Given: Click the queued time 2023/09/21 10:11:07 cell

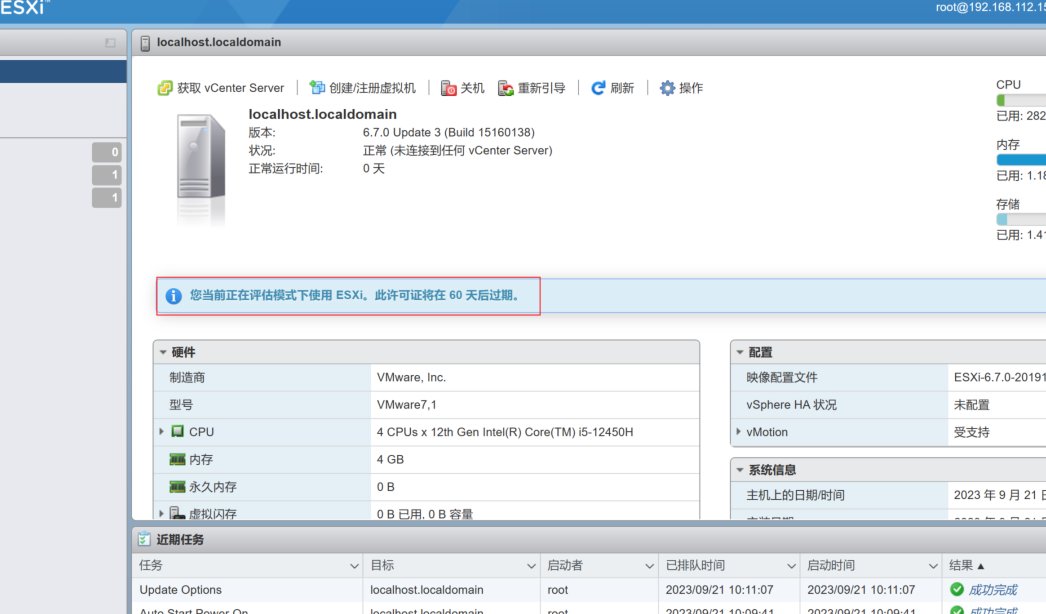Looking at the screenshot, I should pyautogui.click(x=720, y=590).
